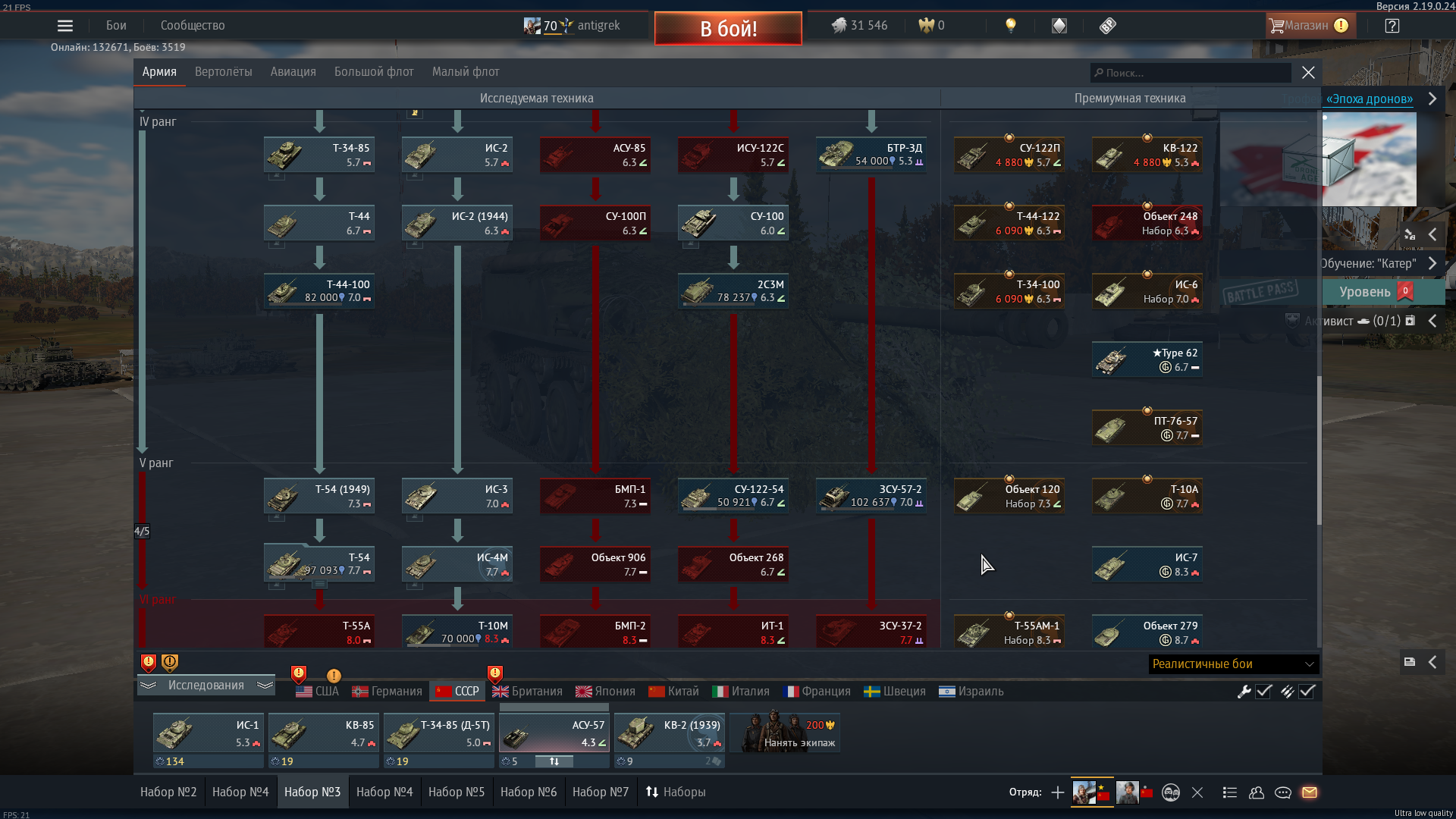Toggle the auto-refill ammo checkbox
Screen dimensions: 1456x819
pos(1307,692)
